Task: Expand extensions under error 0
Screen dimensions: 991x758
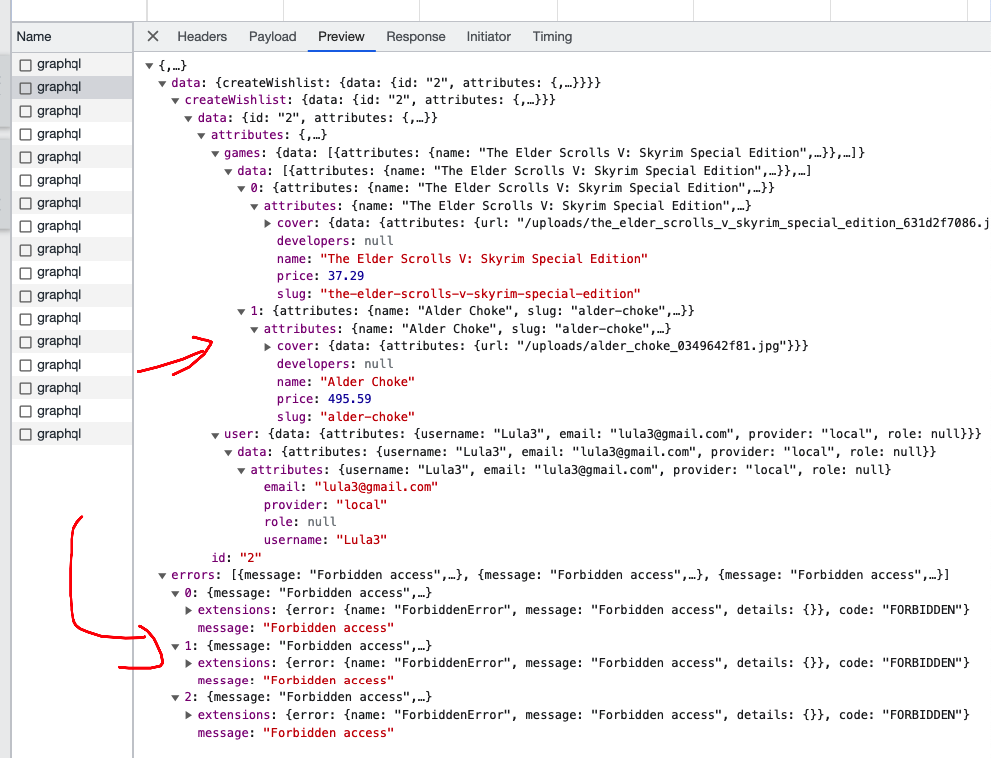Action: 187,610
